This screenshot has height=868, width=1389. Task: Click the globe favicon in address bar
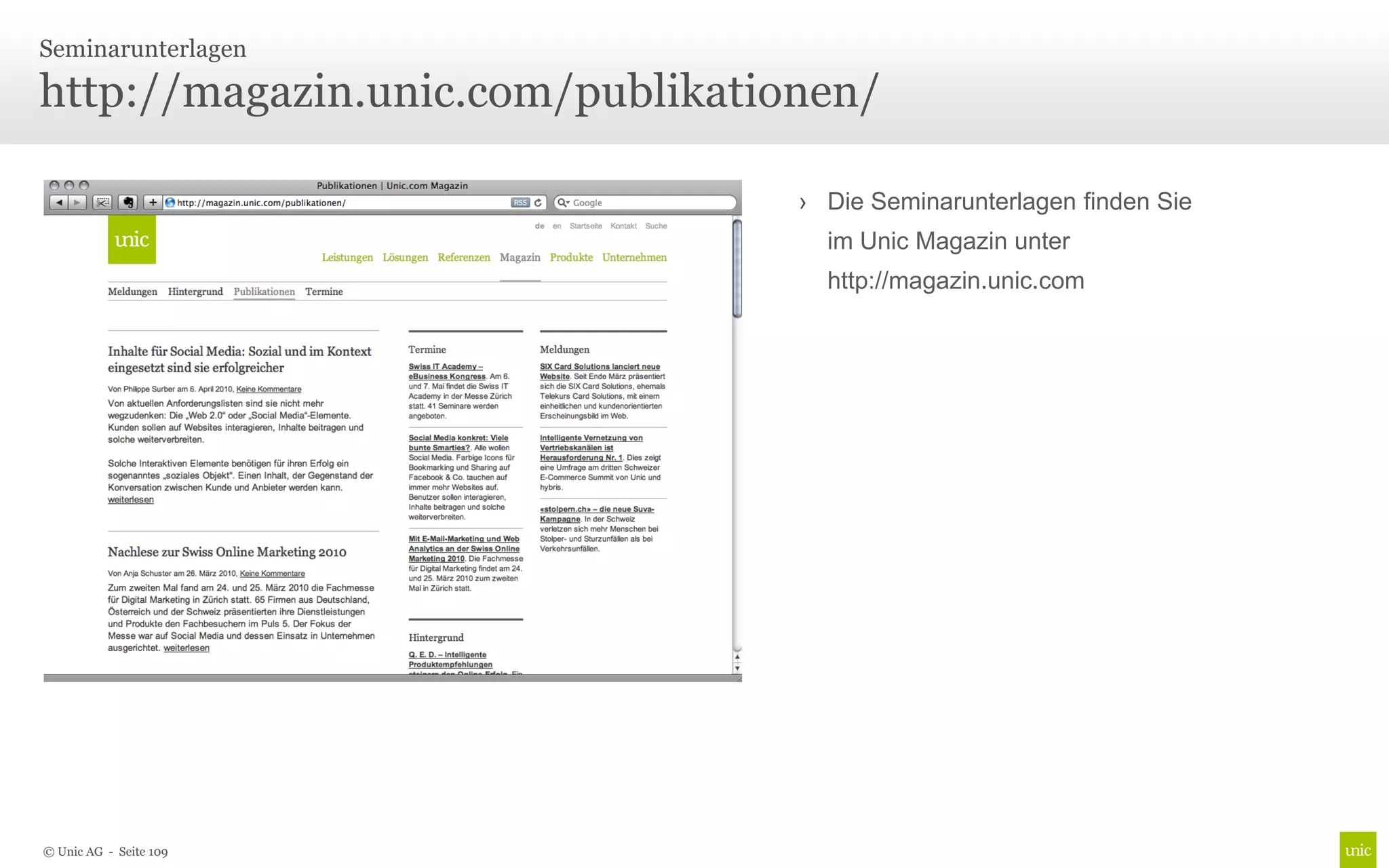tap(170, 203)
